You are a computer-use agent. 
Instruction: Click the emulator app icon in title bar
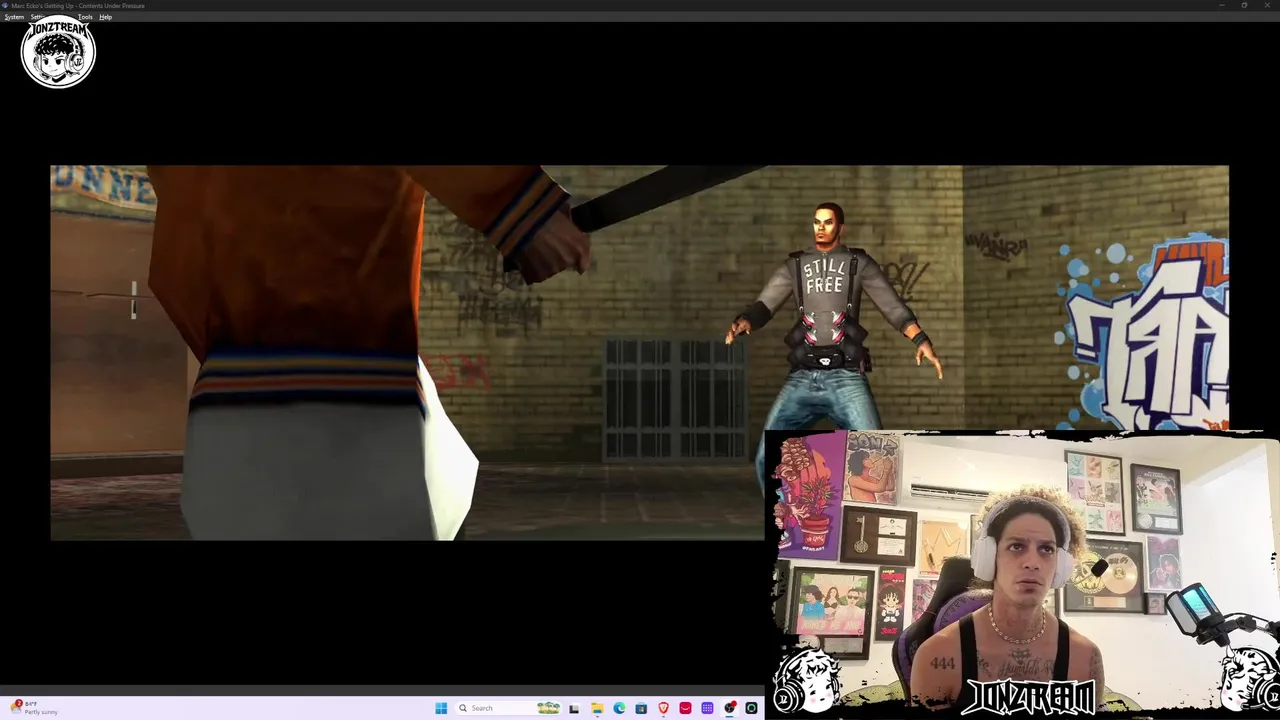pos(5,5)
